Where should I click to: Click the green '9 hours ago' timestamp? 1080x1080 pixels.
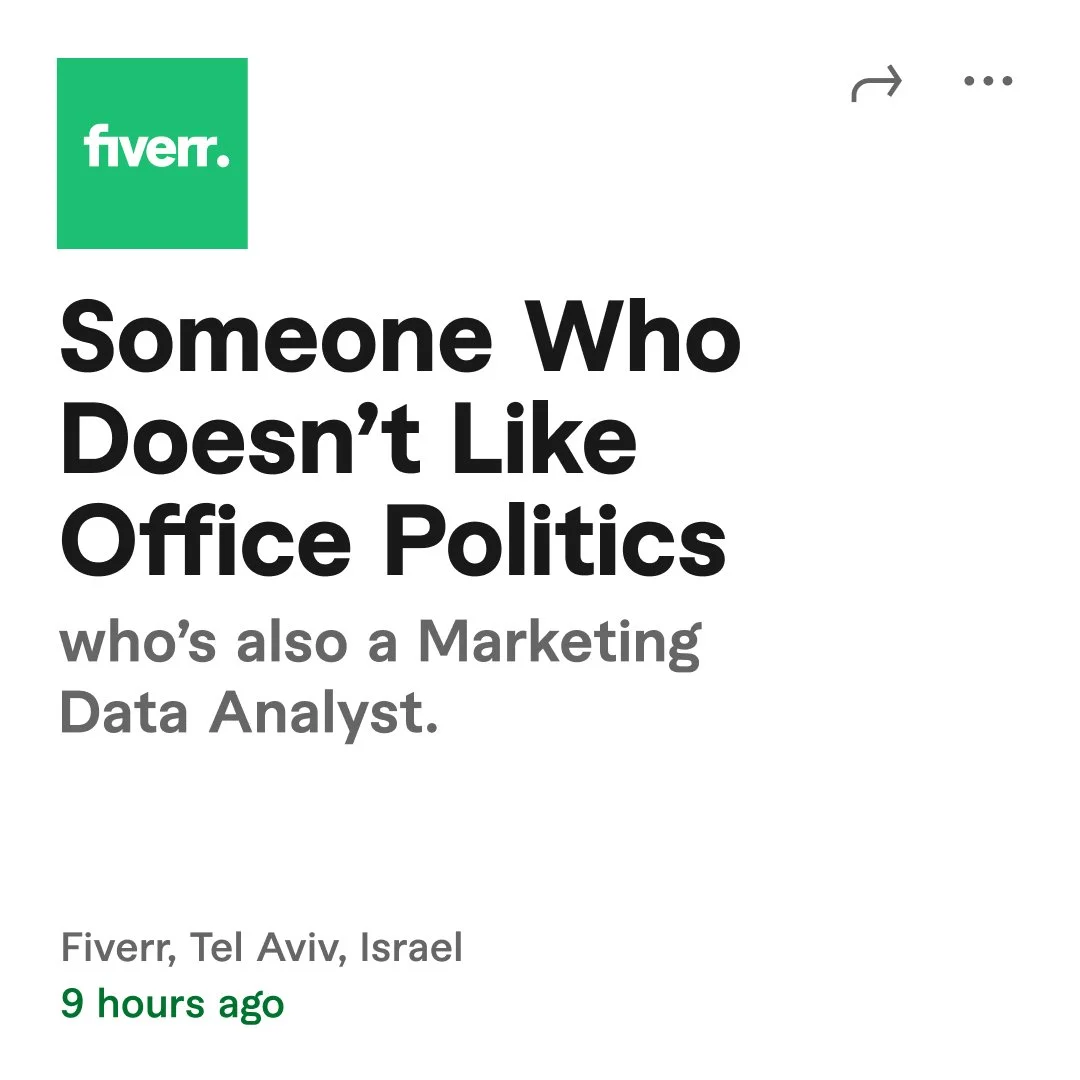click(172, 1003)
